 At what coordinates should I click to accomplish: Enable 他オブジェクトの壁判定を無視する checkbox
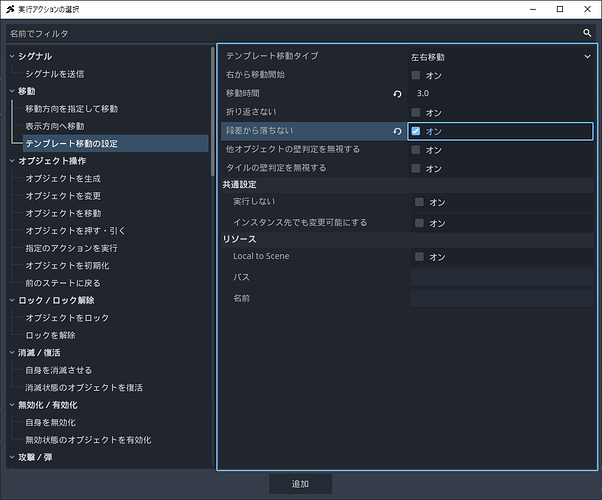pyautogui.click(x=415, y=149)
